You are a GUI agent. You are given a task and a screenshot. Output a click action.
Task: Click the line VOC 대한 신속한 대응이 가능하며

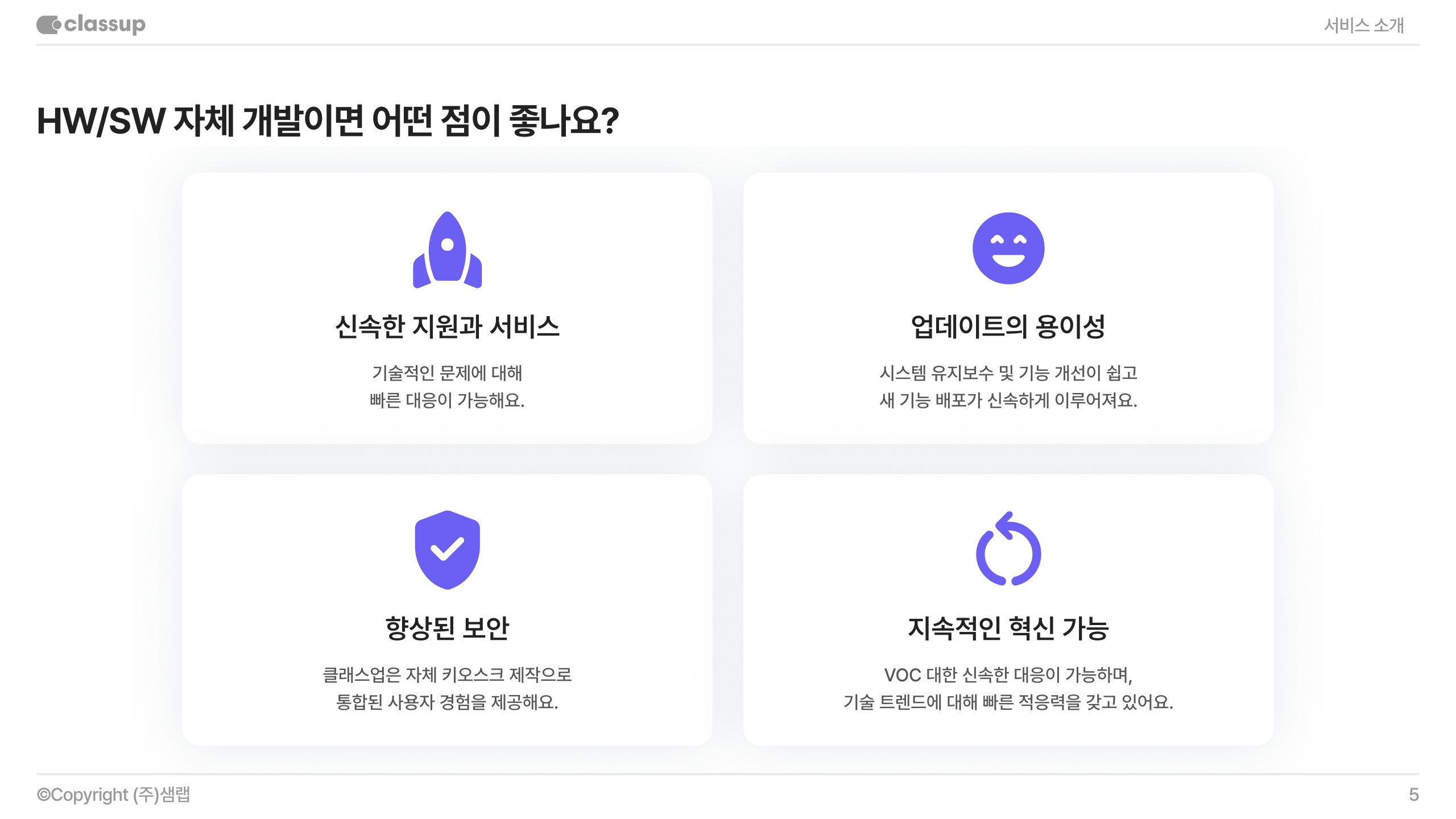[x=1008, y=675]
